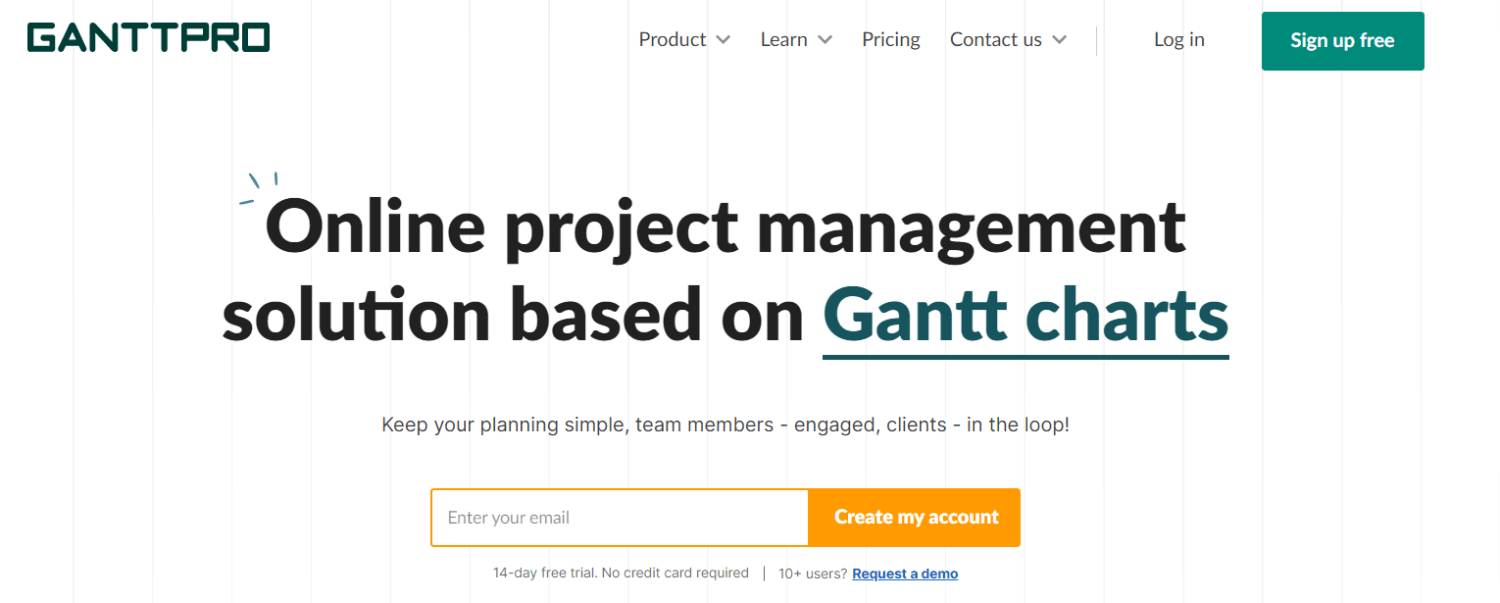Expand the Learn dropdown arrow
Viewport: 1500px width, 603px height.
(826, 40)
